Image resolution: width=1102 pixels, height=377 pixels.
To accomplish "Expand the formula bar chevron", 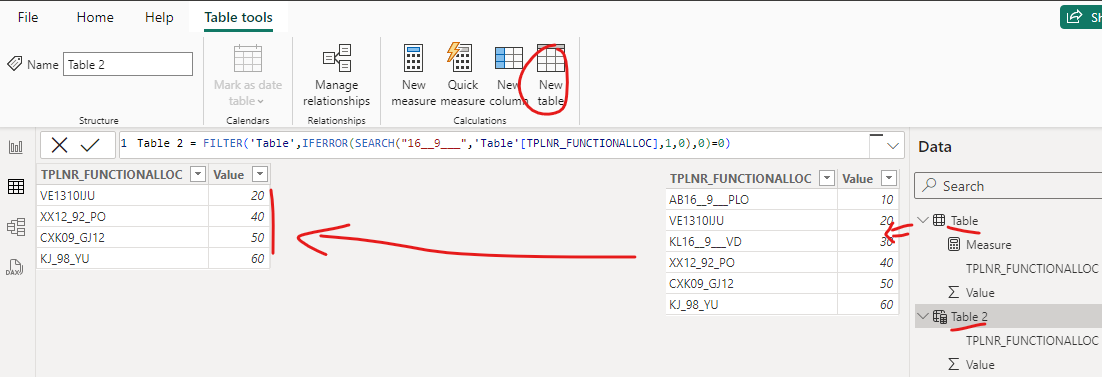I will click(893, 146).
